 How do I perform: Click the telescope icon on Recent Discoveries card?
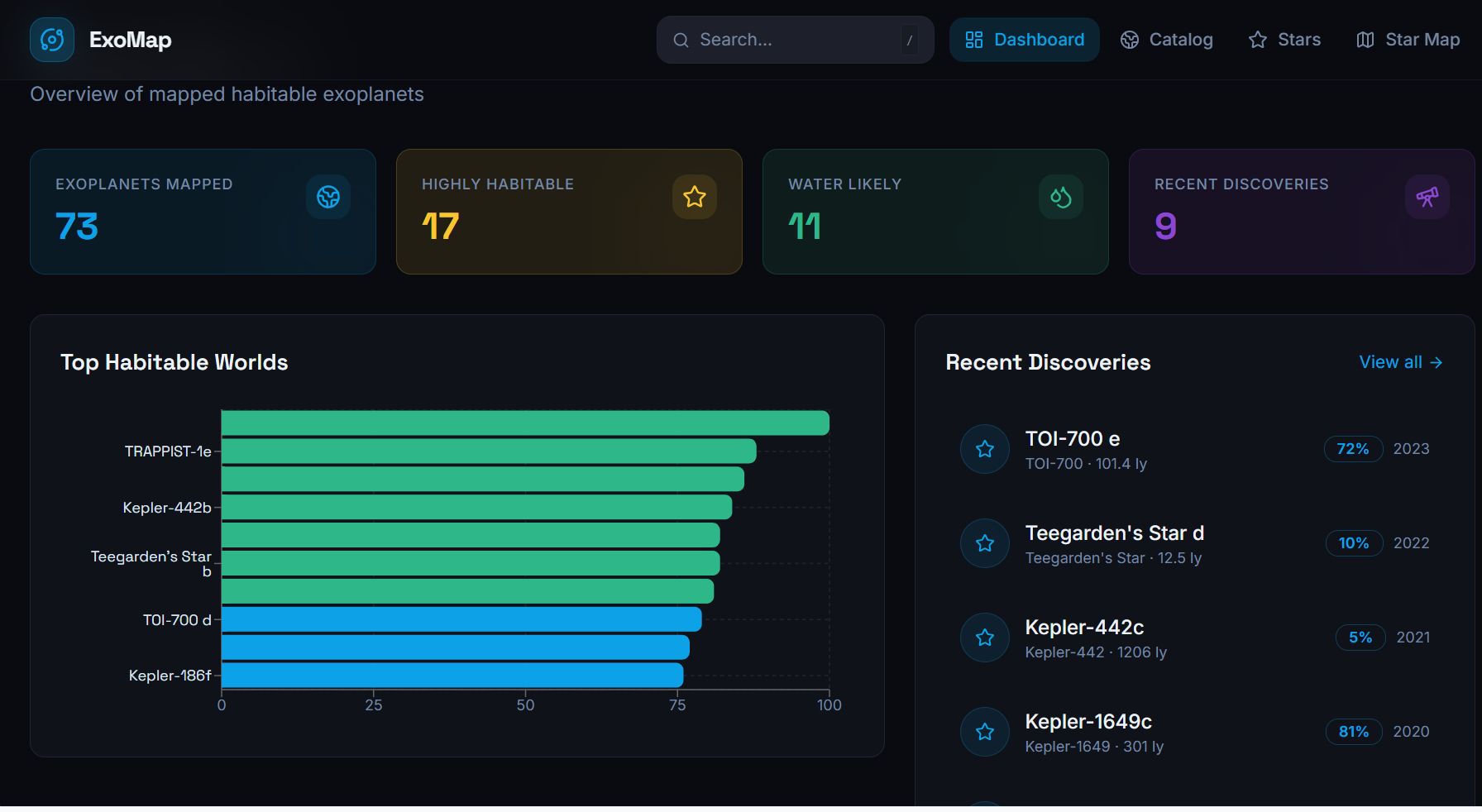[1427, 197]
